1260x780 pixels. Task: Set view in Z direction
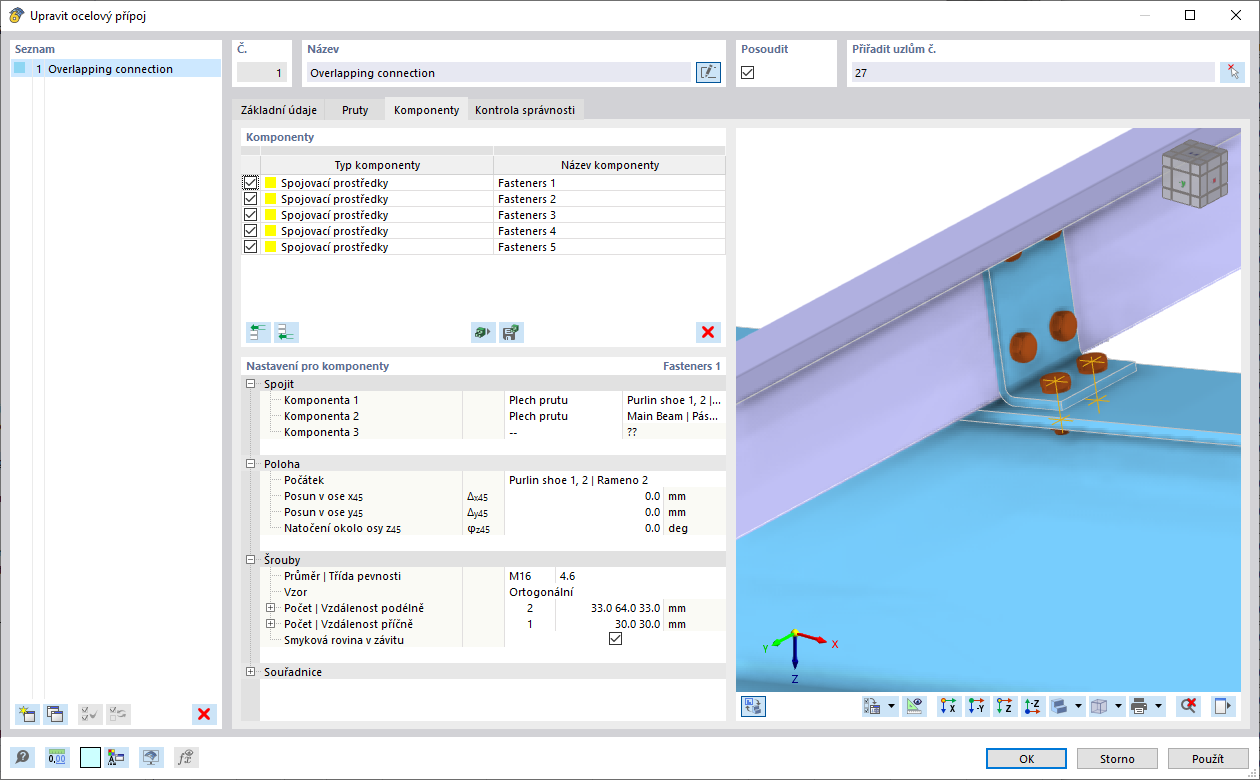1006,706
